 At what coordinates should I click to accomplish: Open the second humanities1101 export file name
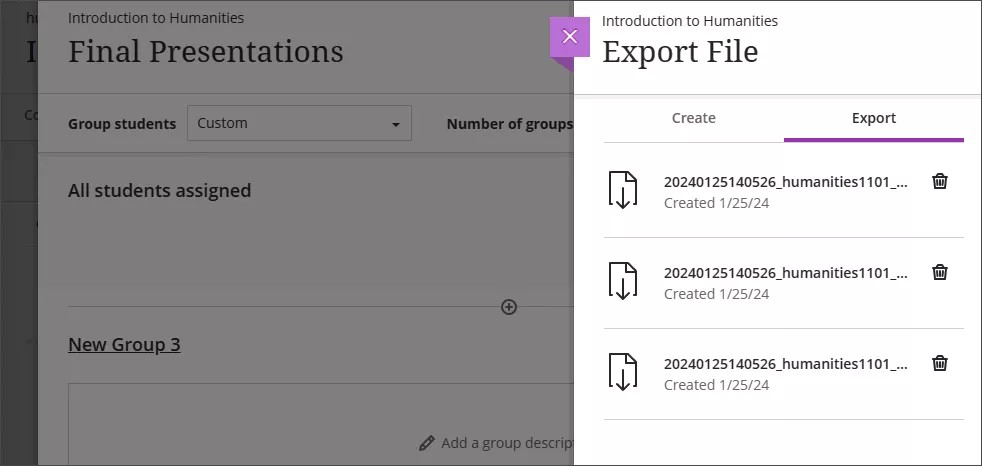click(785, 273)
